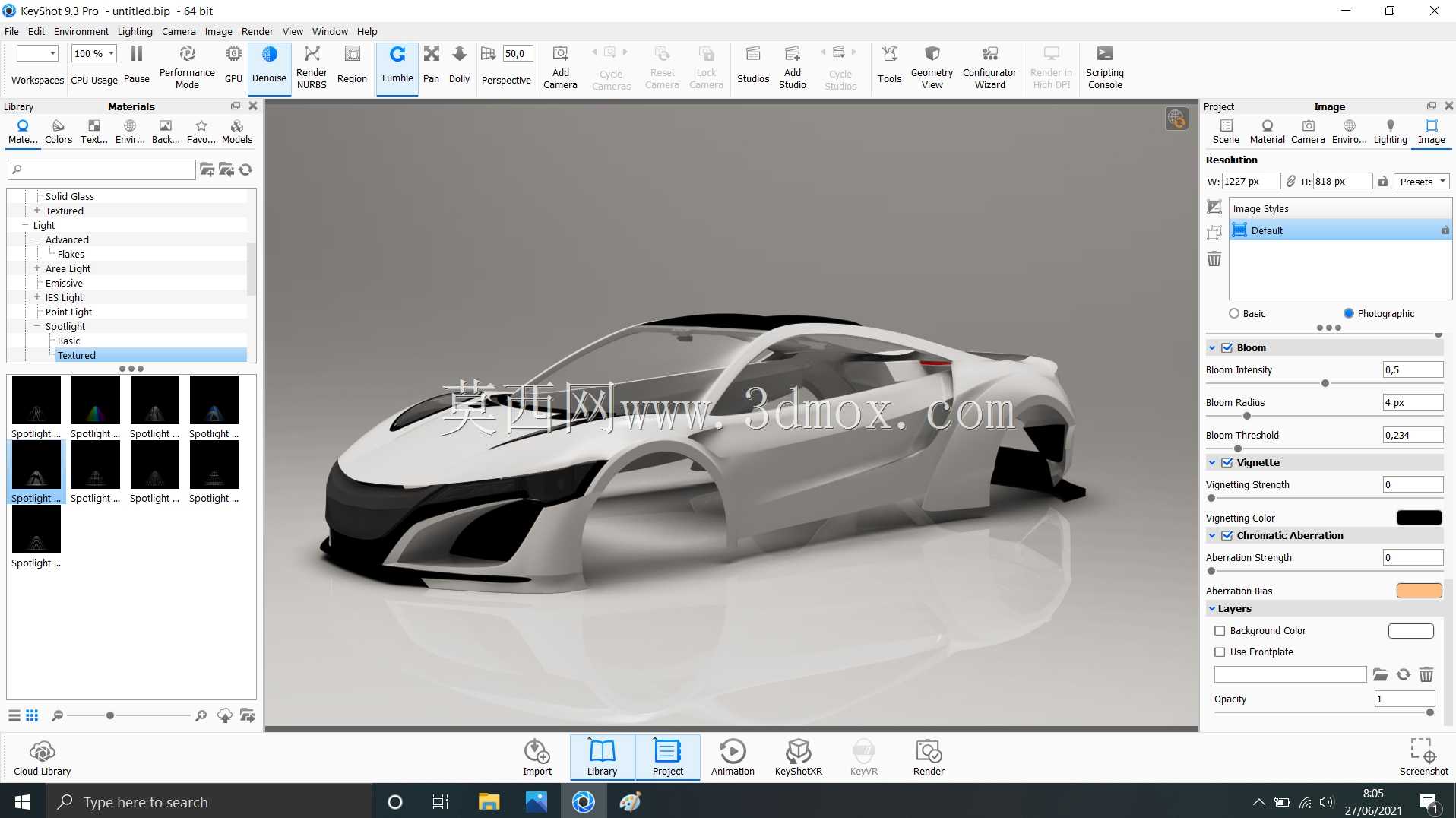1456x818 pixels.
Task: Select the Default image style
Action: (1340, 230)
